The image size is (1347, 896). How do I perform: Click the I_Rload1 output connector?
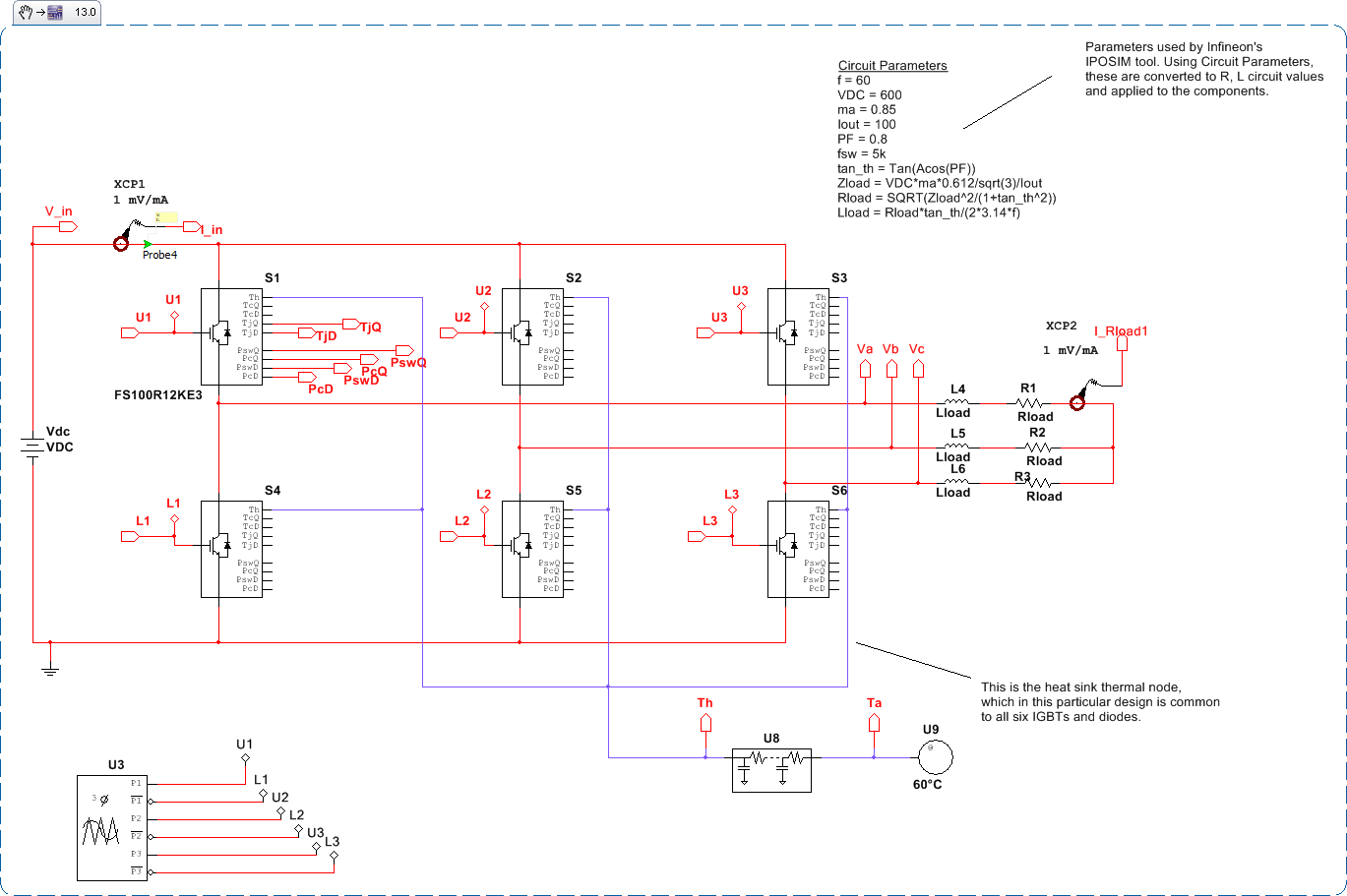(1128, 347)
